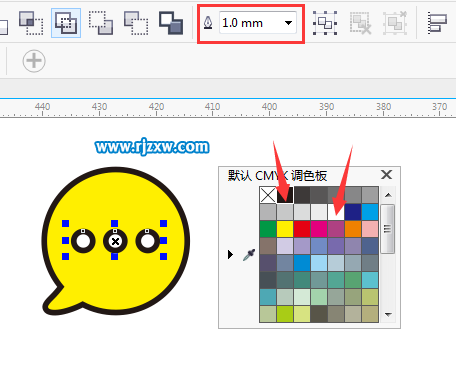Select the eyedropper tool in palette
The height and width of the screenshot is (371, 456).
249,255
